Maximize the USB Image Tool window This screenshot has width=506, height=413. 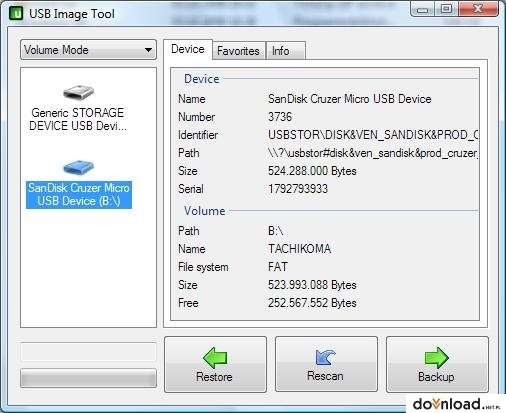click(x=447, y=9)
